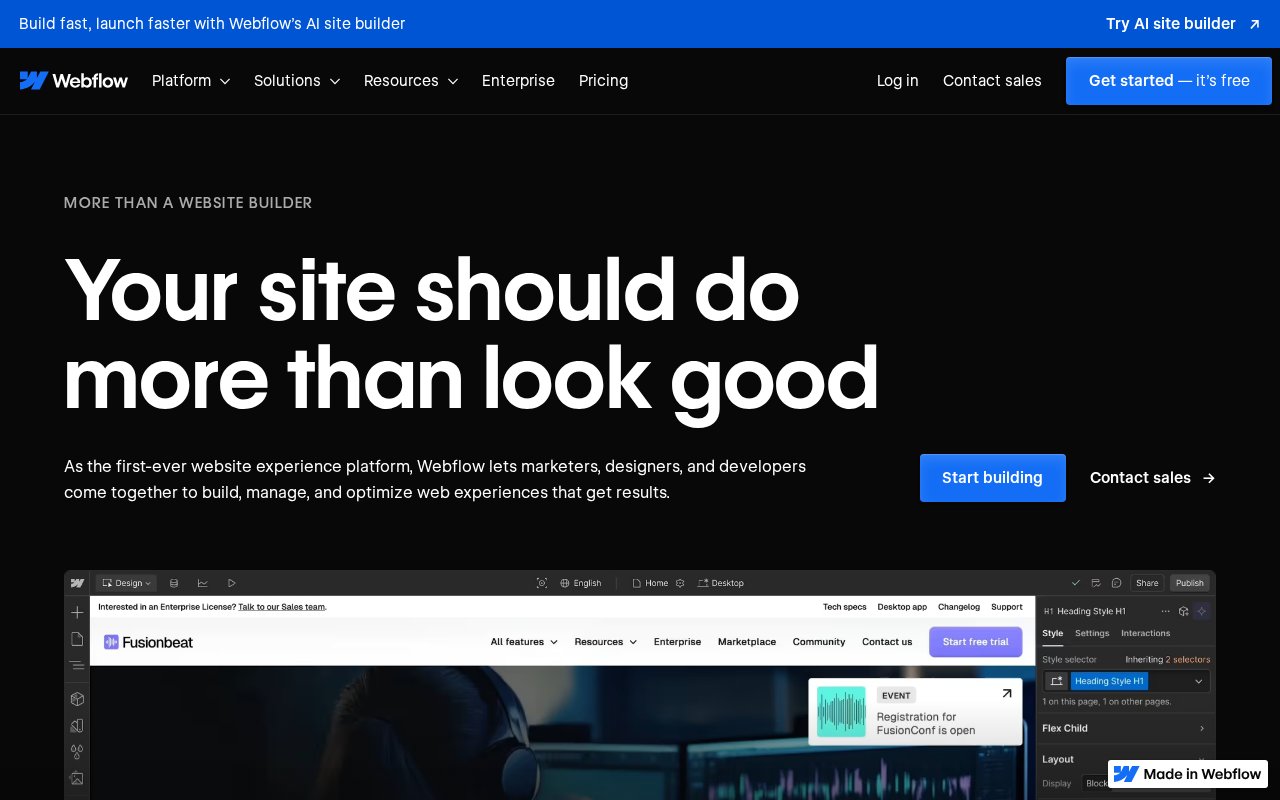Open the Home page selector in designer
This screenshot has height=800, width=1280.
pos(650,583)
